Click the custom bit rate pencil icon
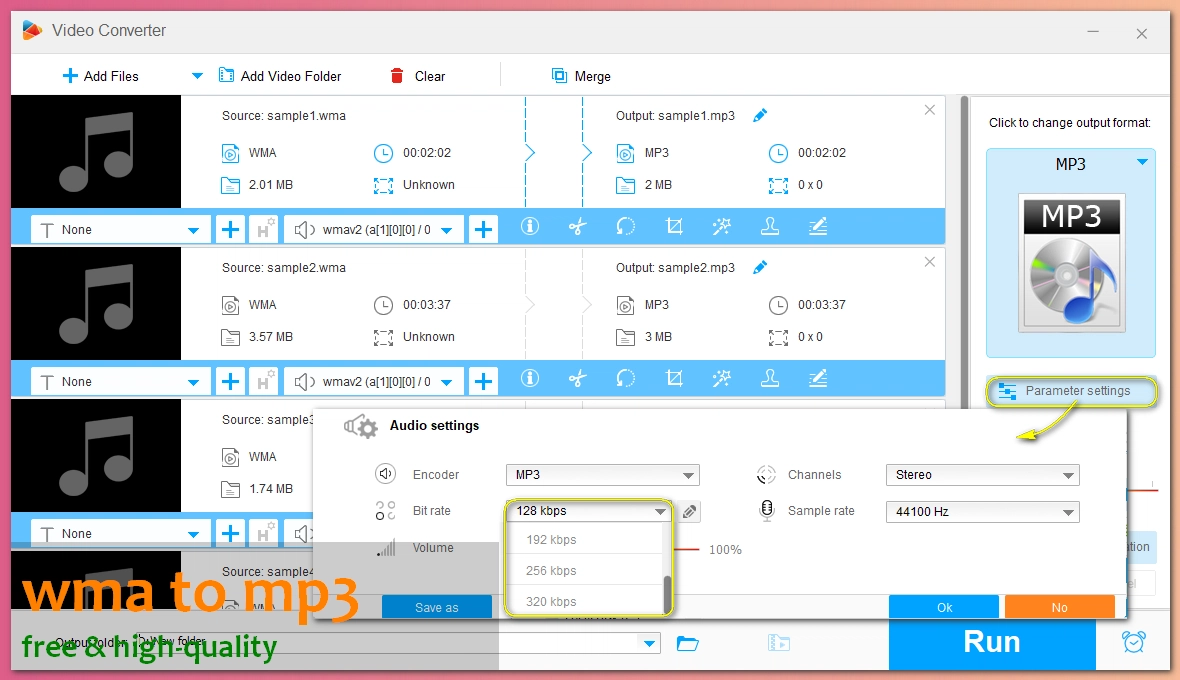The image size is (1180, 680). click(x=689, y=512)
